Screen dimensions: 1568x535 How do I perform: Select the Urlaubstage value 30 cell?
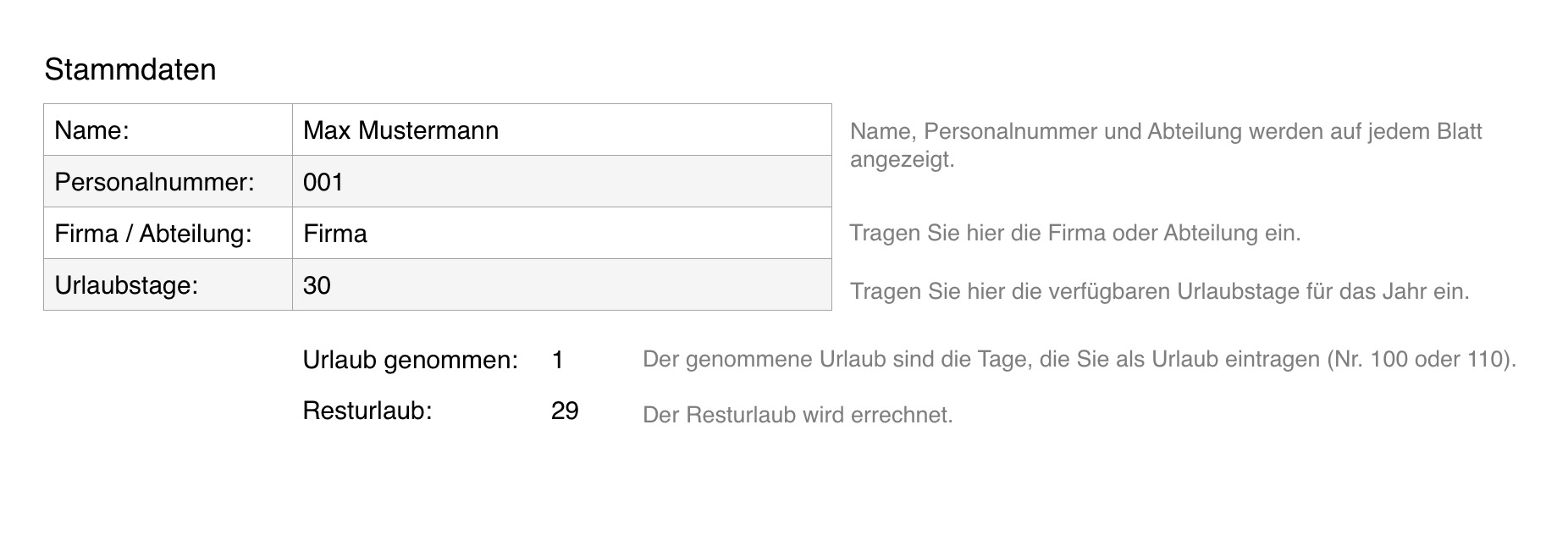(560, 285)
